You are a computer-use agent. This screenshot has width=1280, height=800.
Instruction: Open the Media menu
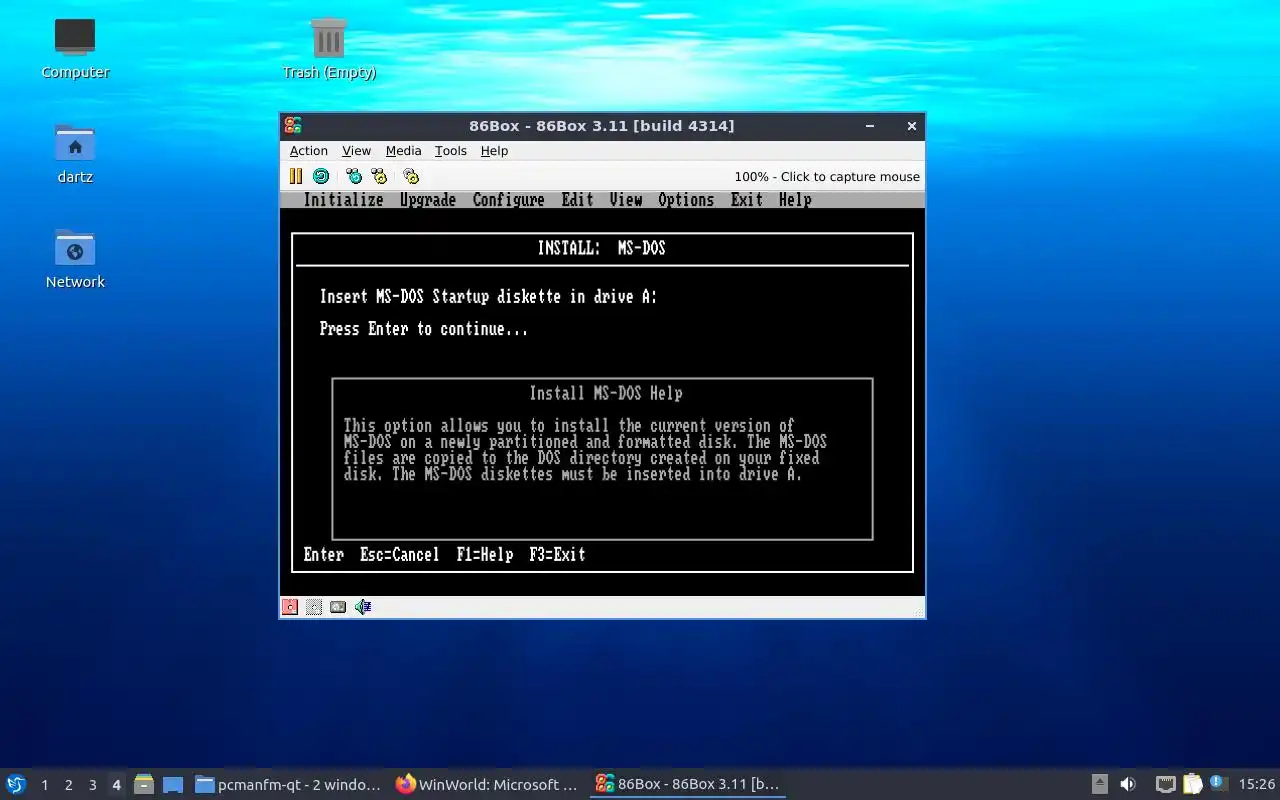click(x=403, y=151)
